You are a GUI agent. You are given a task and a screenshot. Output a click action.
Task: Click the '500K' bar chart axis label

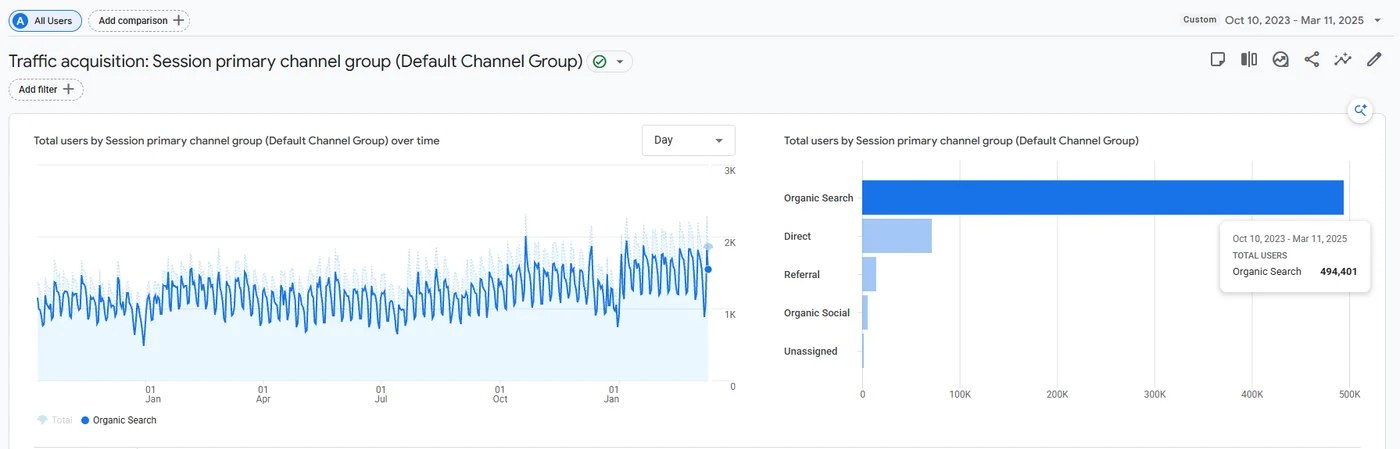point(1348,395)
